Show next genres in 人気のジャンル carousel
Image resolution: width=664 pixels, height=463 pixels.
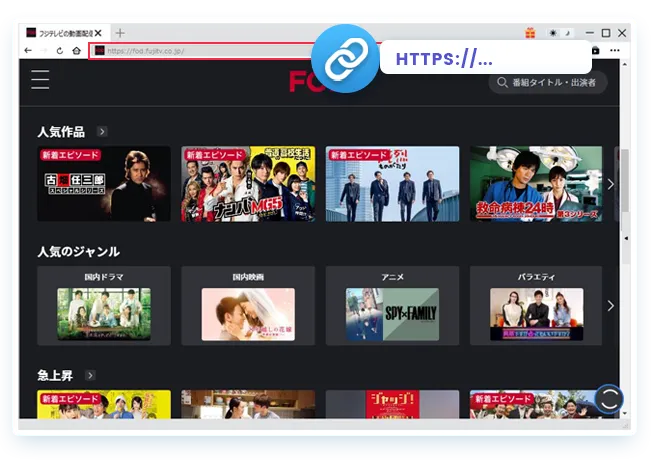[610, 306]
